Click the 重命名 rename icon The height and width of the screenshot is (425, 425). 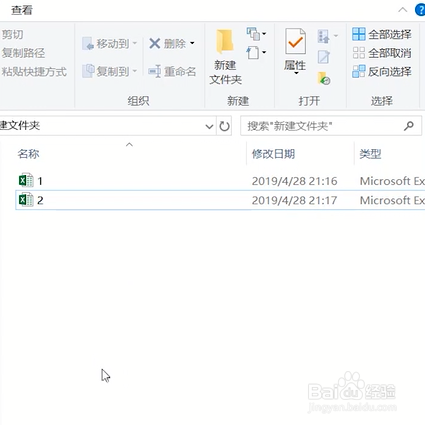[x=155, y=71]
